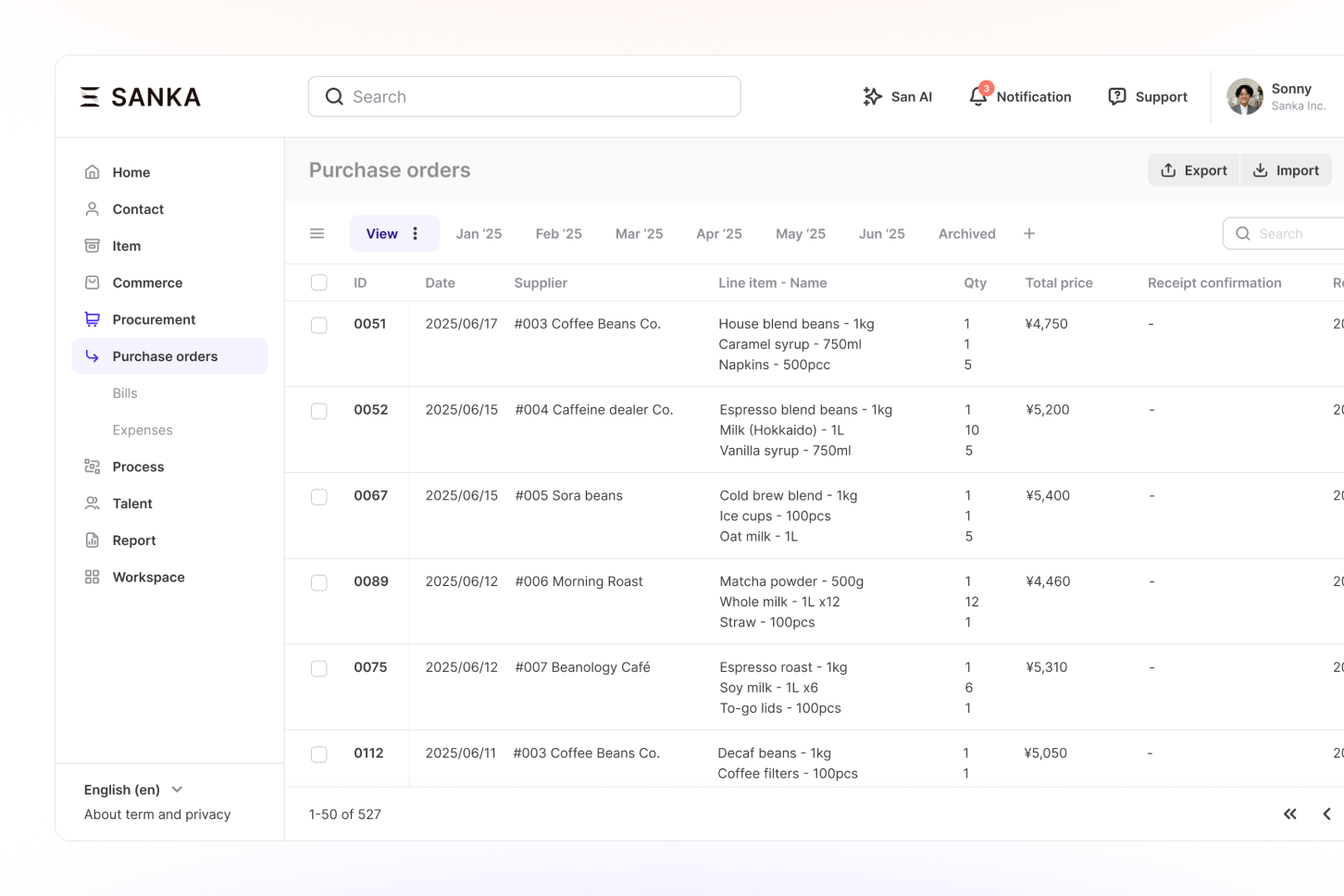Select the checkbox for order 0089
The width and height of the screenshot is (1344, 896).
coord(319,582)
